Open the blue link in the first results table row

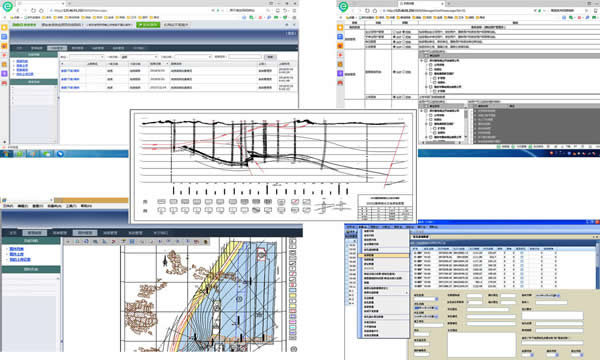(x=70, y=71)
